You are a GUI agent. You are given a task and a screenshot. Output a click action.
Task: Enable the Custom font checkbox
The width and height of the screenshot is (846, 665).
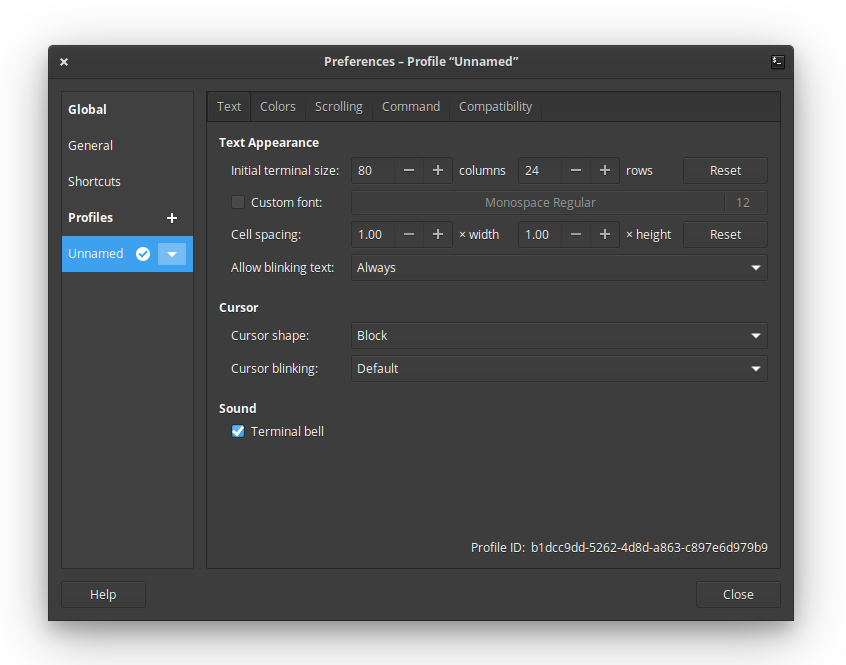(x=238, y=202)
